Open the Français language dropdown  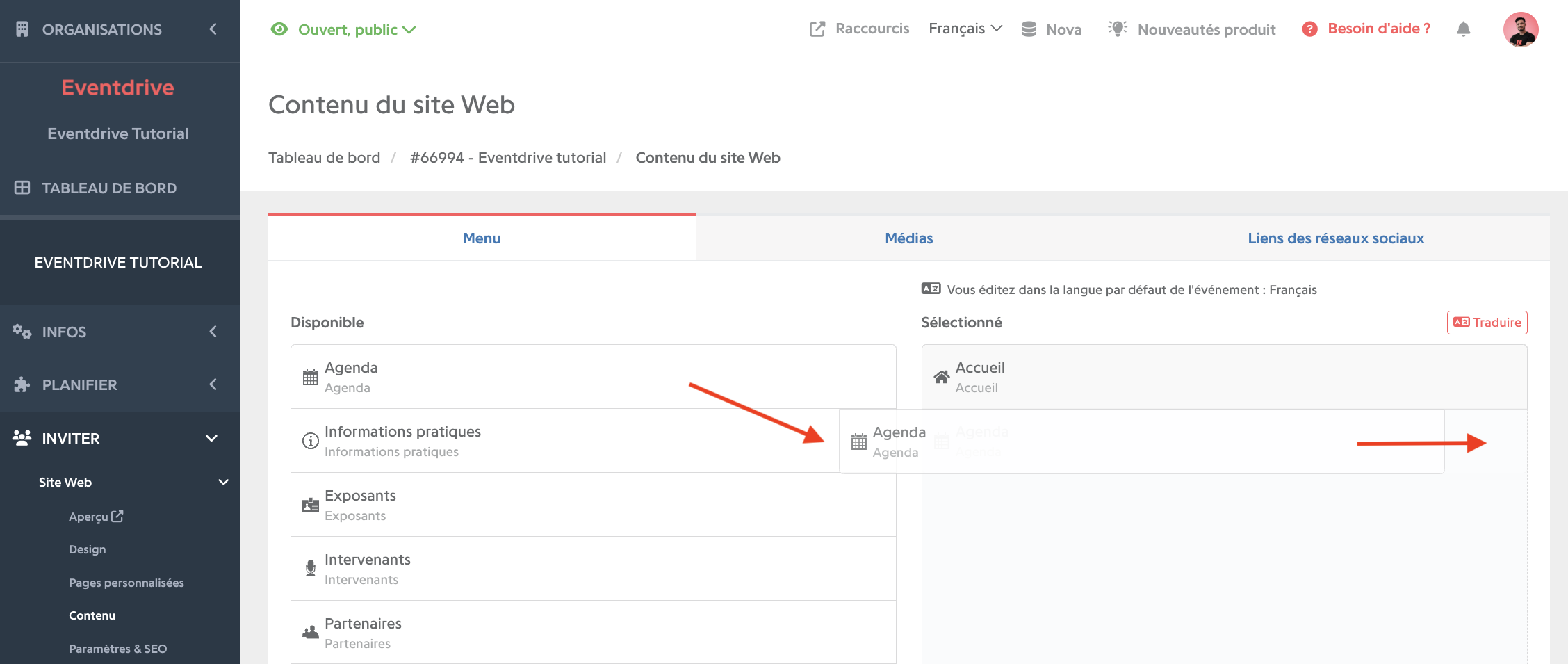(x=965, y=29)
